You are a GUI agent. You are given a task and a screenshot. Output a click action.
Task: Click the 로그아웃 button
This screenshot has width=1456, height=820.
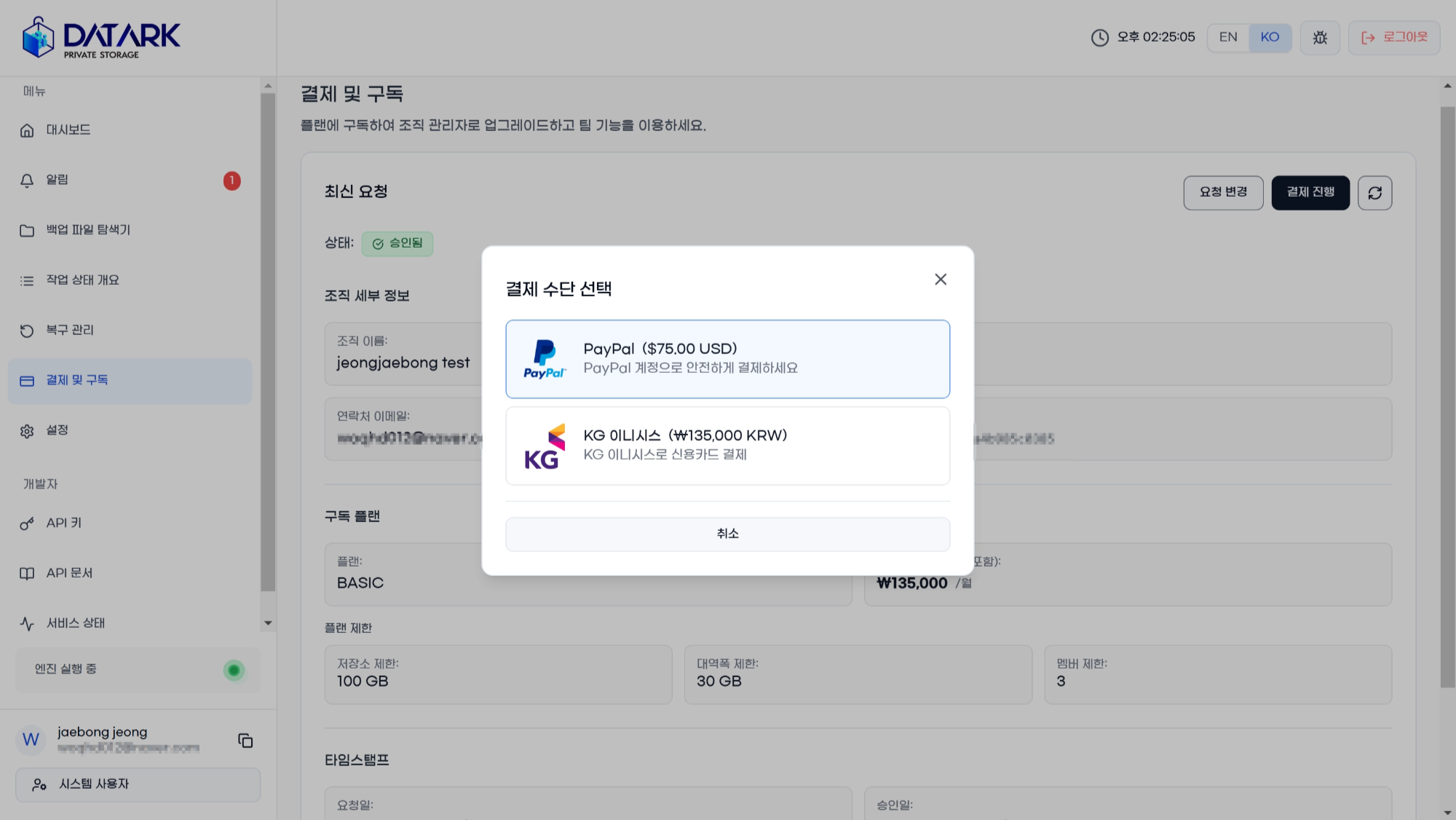point(1394,38)
